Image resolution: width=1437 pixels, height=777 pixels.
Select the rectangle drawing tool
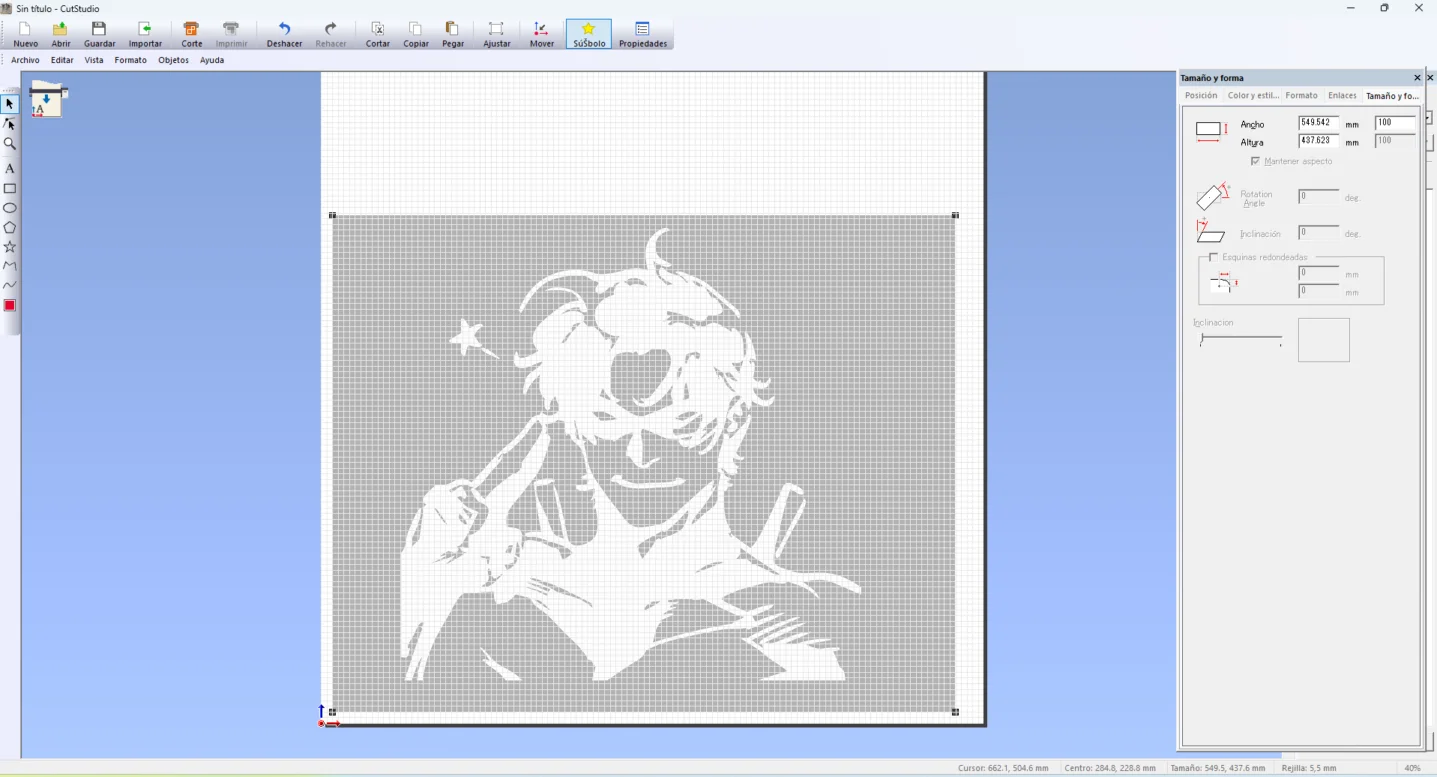[10, 188]
